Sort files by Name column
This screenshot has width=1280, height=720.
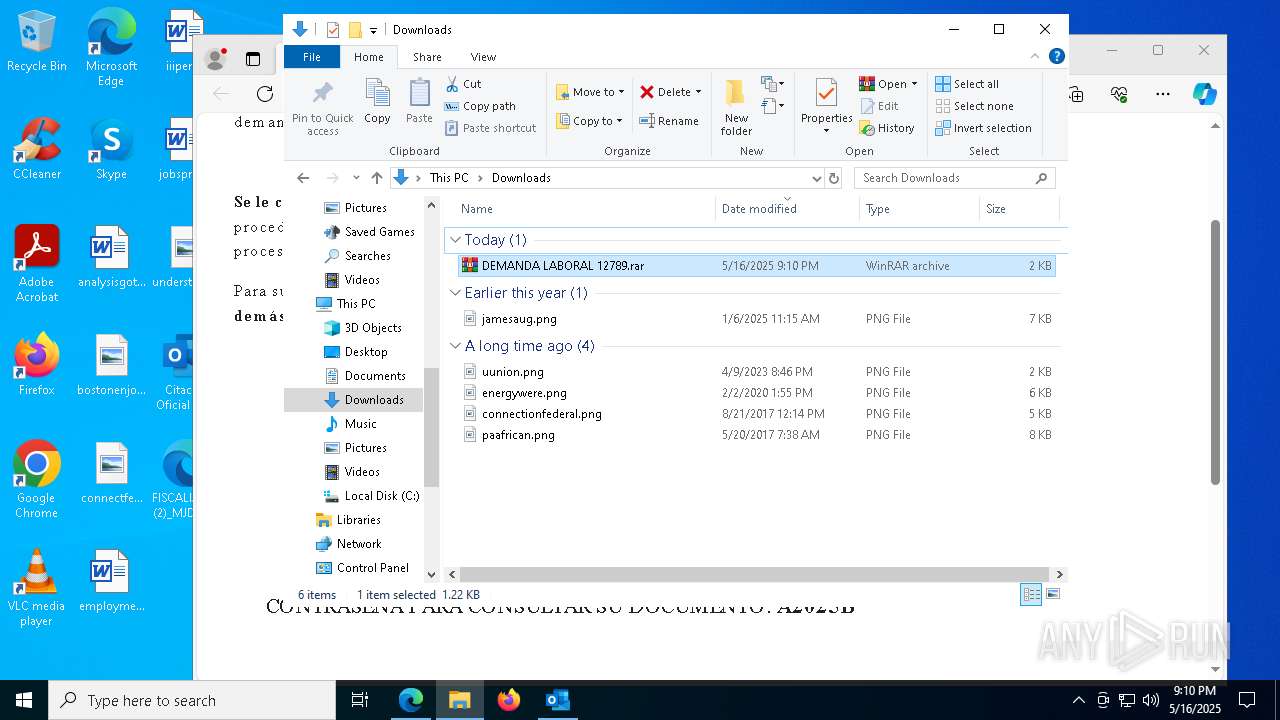[x=585, y=209]
